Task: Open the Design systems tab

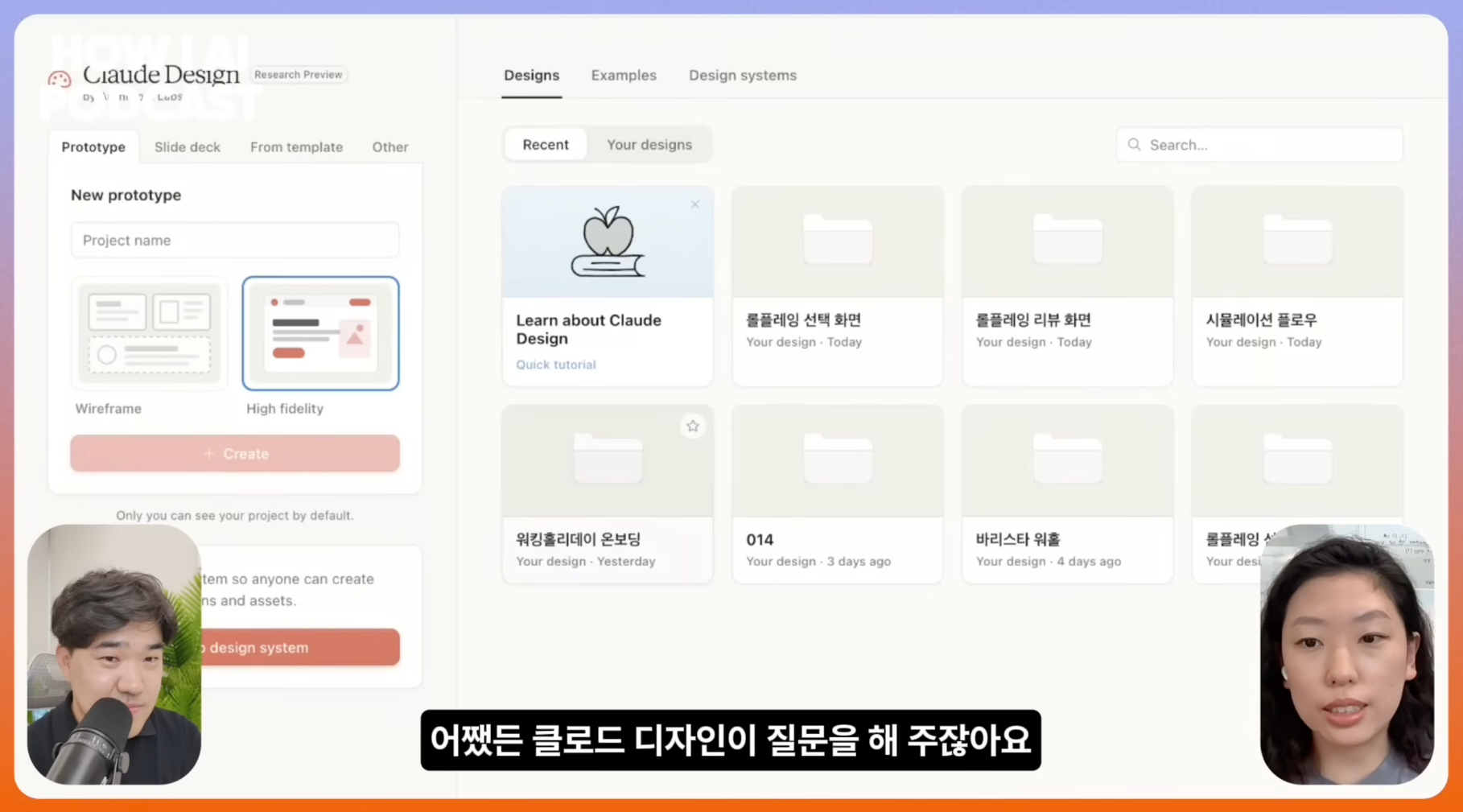Action: 743,76
